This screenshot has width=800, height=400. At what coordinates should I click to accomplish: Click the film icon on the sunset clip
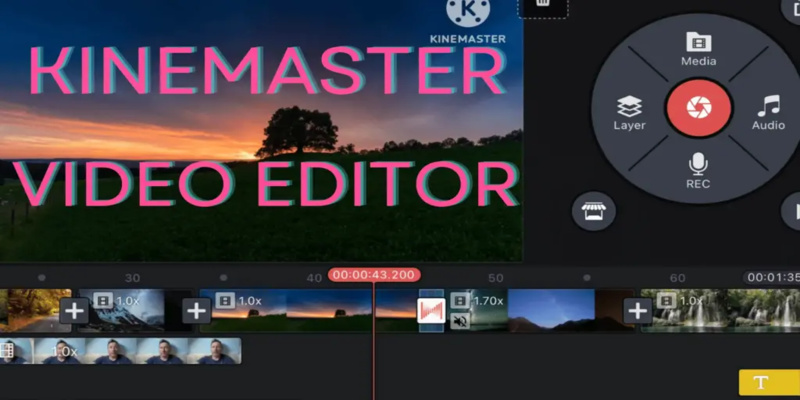225,301
